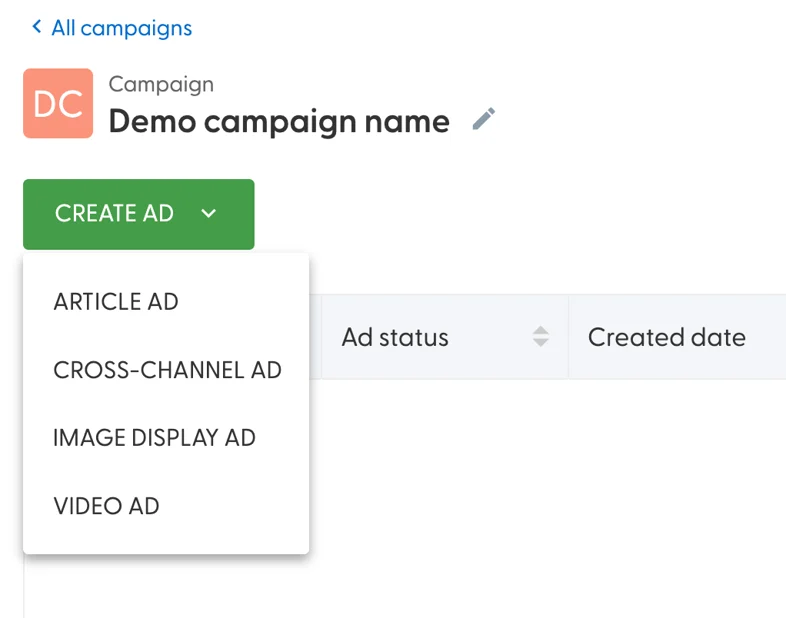Screen dimensions: 786x618
Task: Click the Created date column header
Action: (x=677, y=337)
